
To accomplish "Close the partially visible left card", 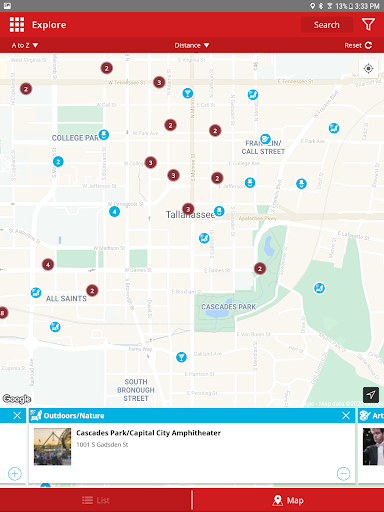I will point(17,415).
